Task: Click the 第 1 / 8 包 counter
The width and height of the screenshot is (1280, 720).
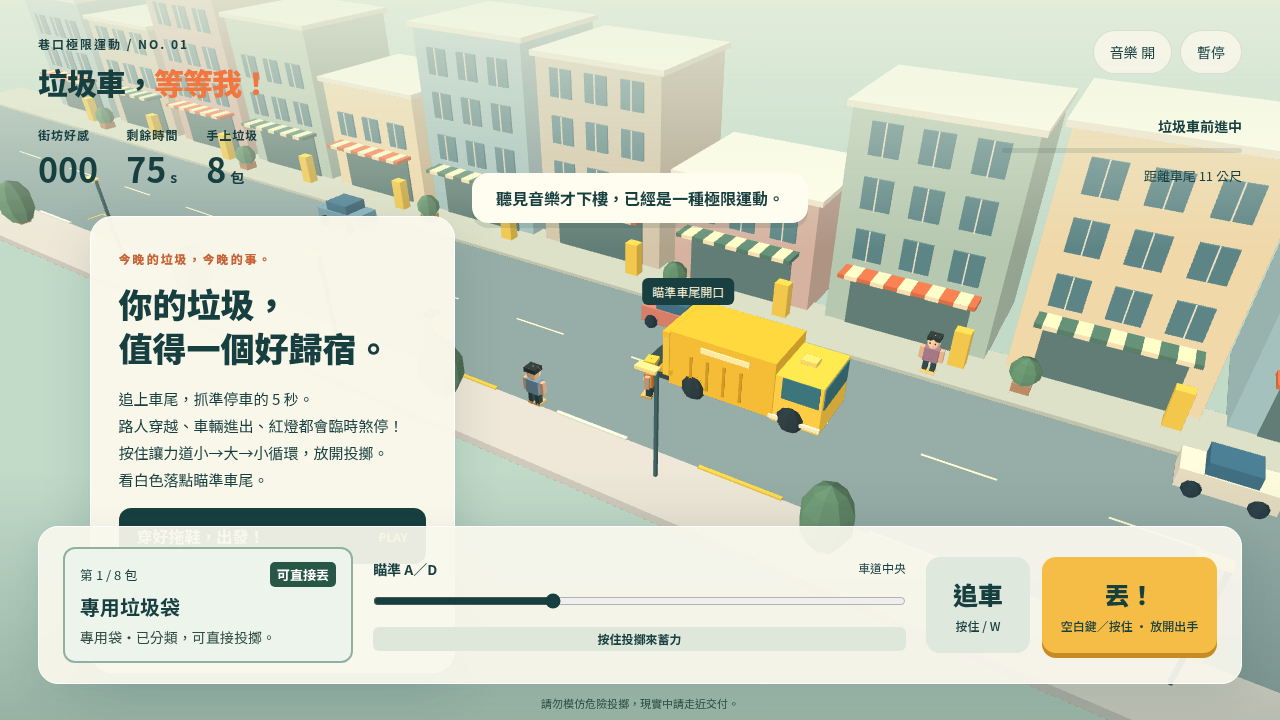Action: coord(108,576)
